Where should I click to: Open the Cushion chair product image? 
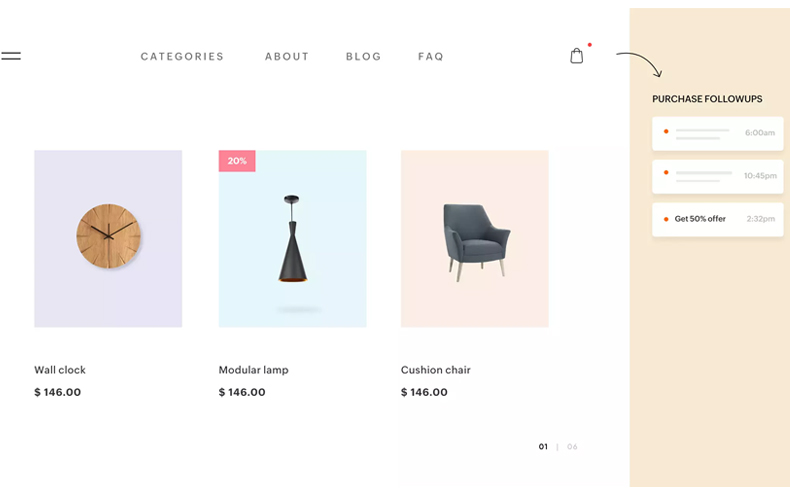pos(475,239)
